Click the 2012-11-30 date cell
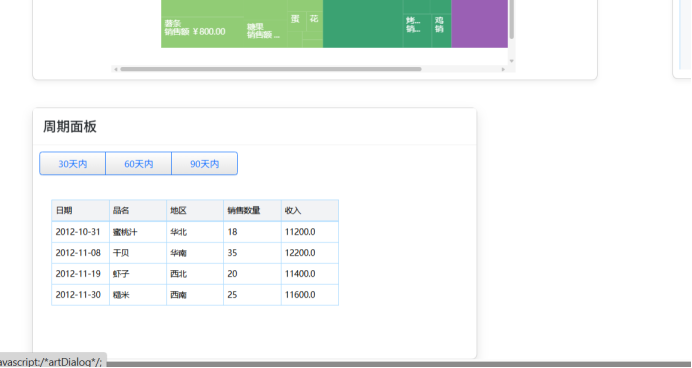 80,295
